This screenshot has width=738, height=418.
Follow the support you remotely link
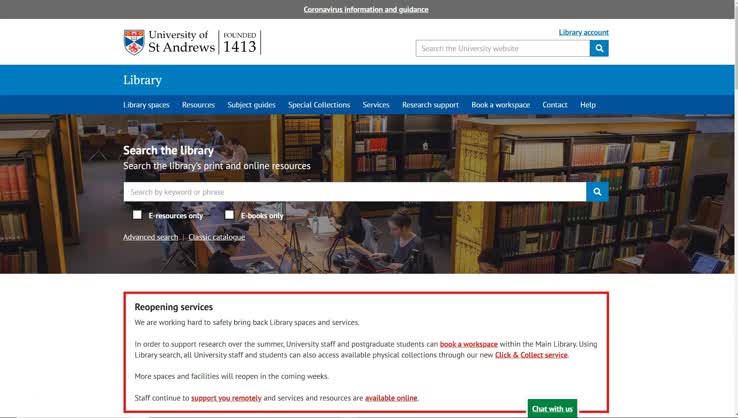tap(226, 398)
